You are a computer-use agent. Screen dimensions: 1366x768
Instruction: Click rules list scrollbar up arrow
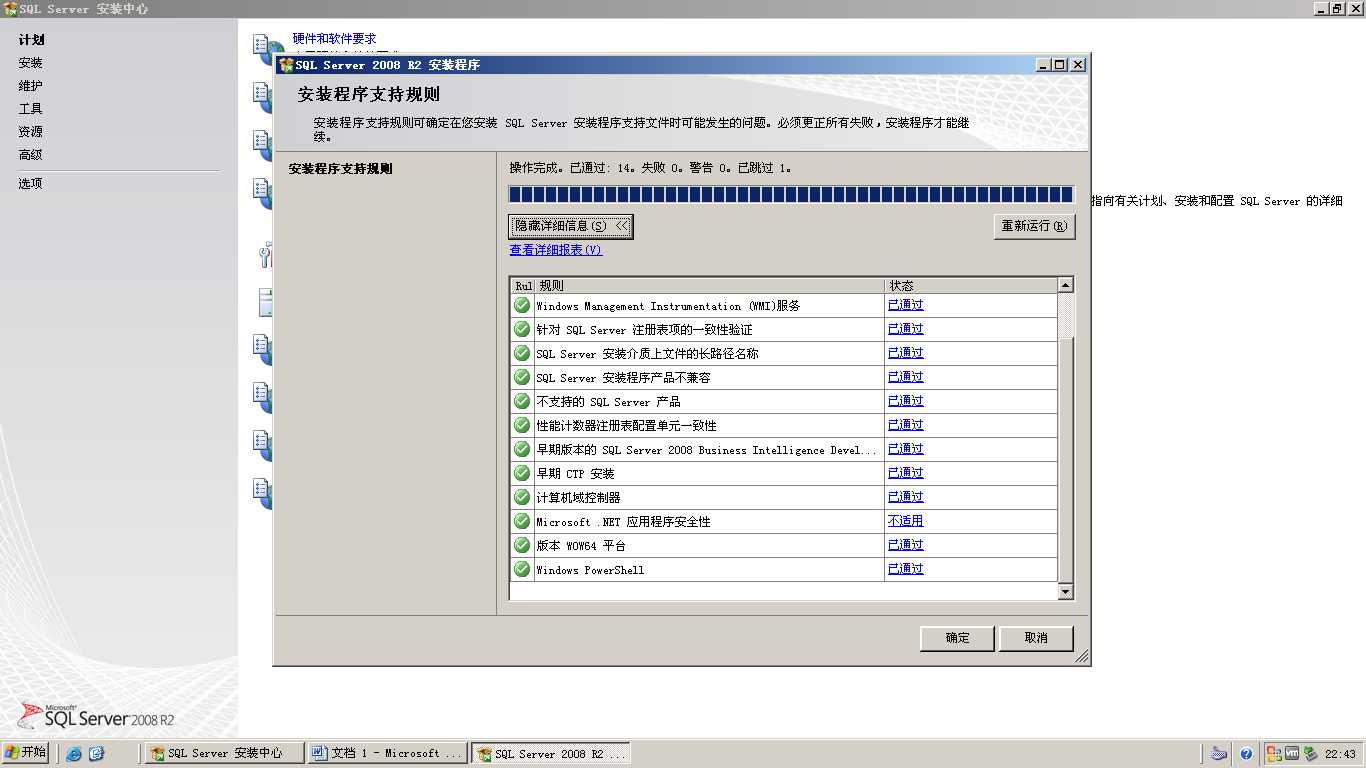1066,285
